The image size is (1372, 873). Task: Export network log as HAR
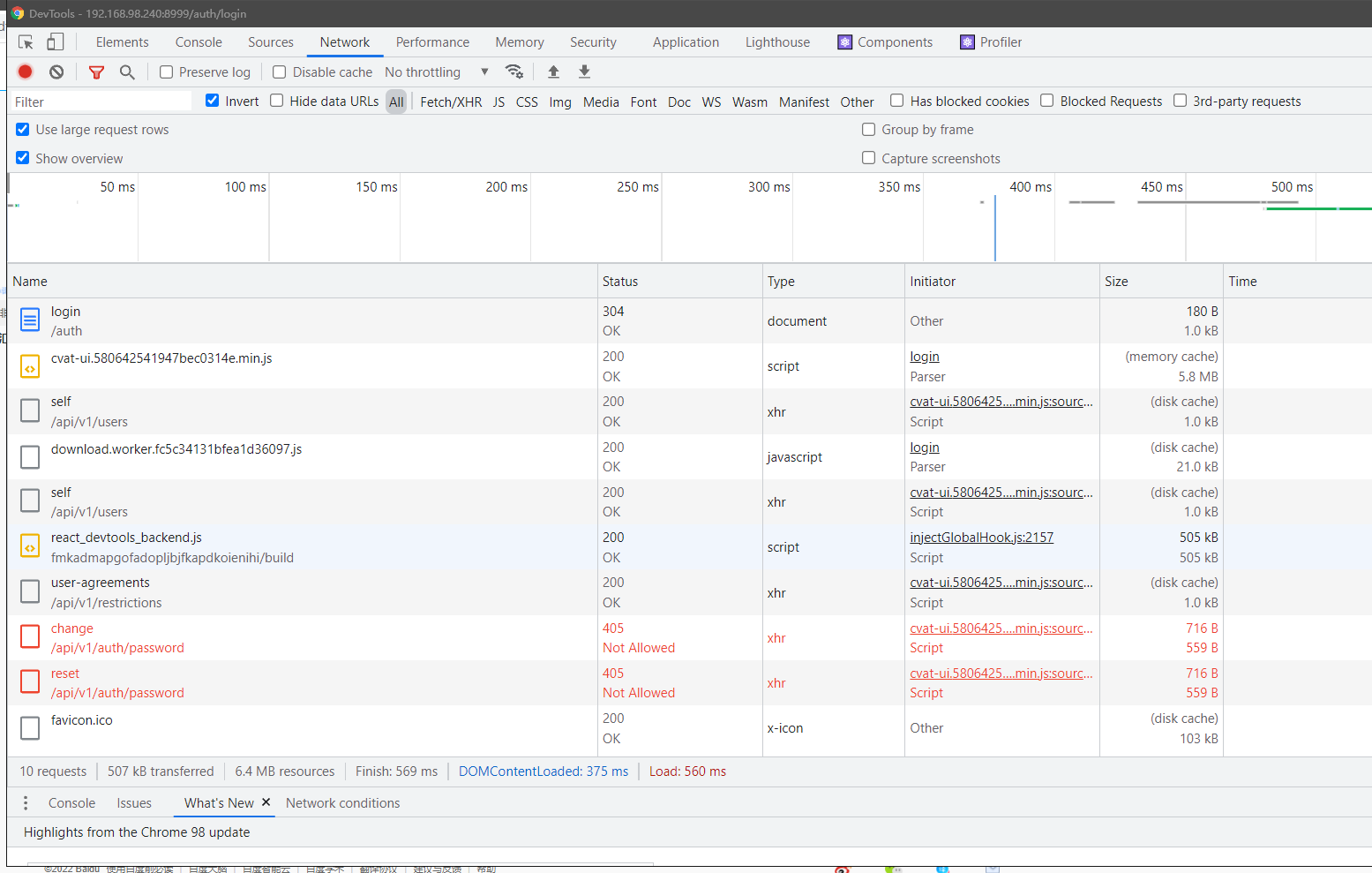[x=583, y=71]
